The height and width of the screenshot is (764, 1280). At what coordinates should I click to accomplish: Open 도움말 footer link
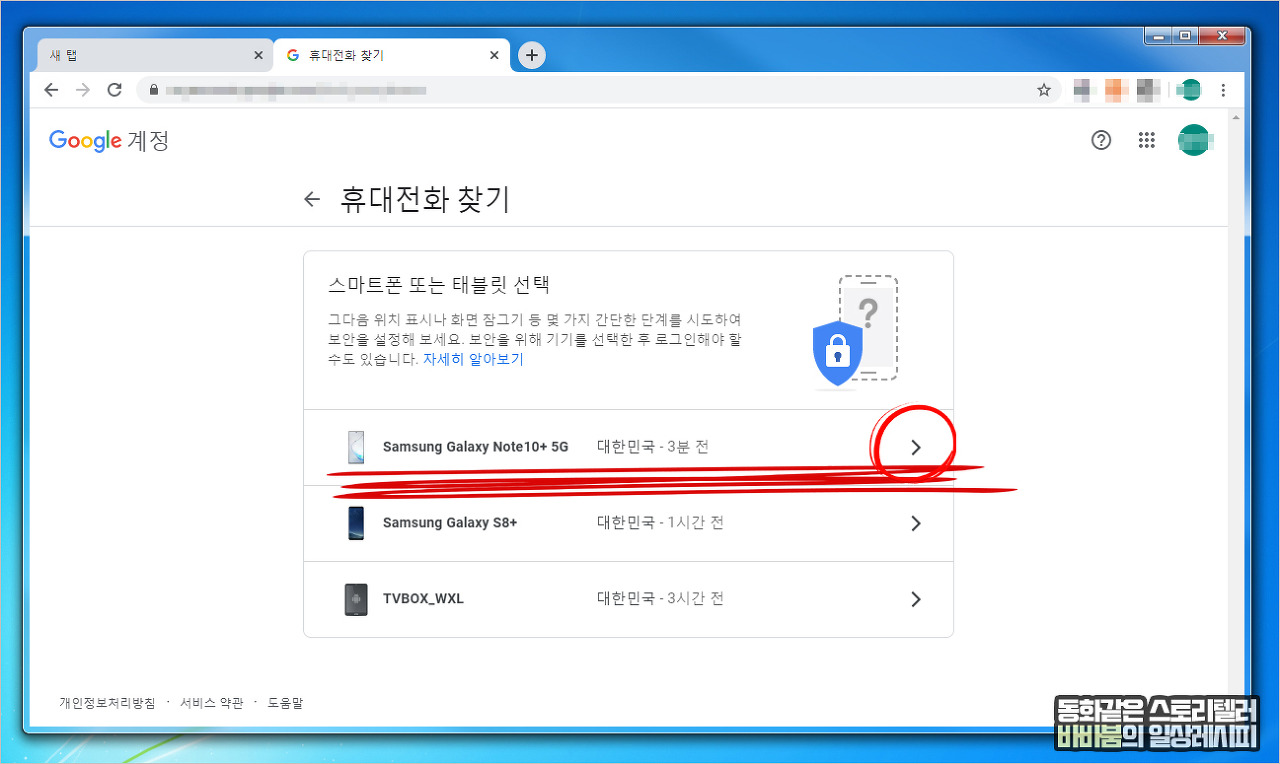285,703
